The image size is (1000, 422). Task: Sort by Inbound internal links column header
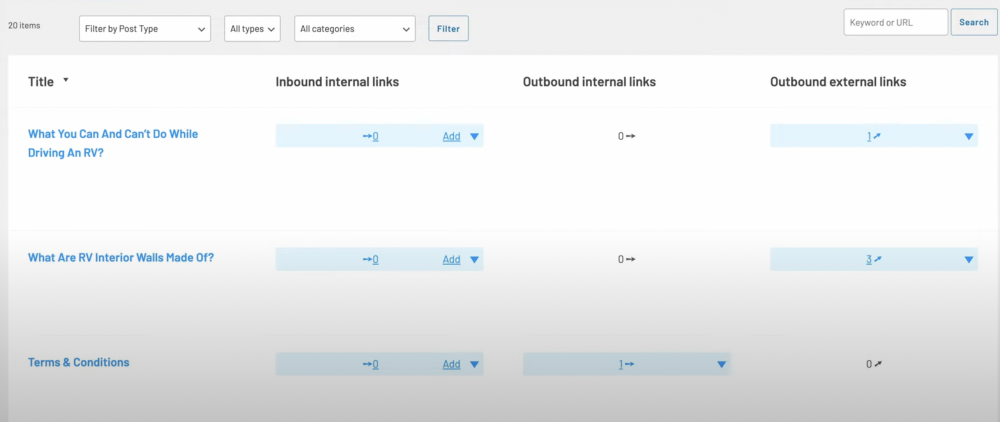337,81
